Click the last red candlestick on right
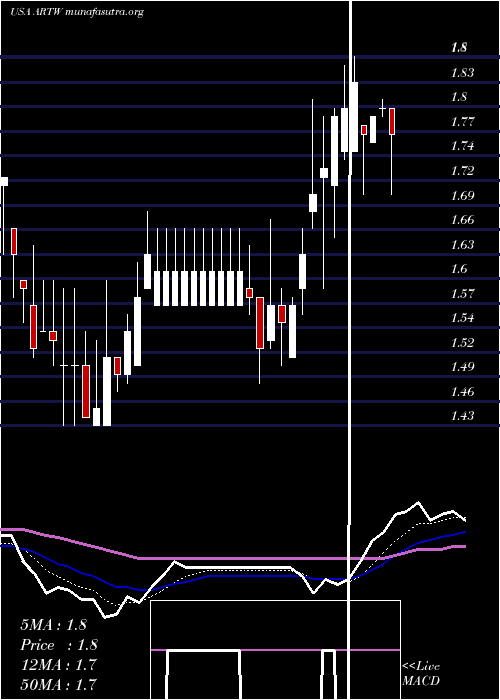Screen dimensions: 500x700 point(392,121)
